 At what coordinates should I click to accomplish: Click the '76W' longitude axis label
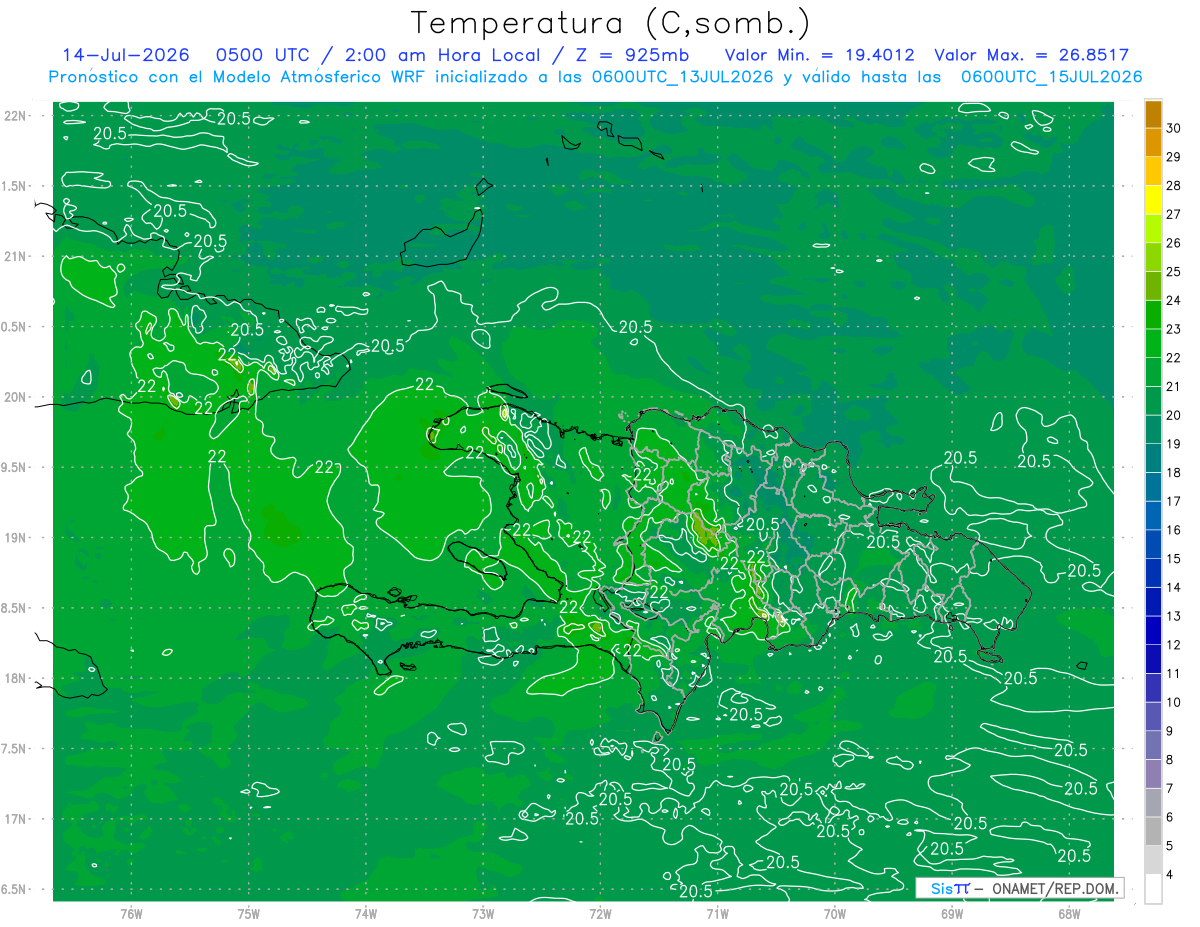click(131, 913)
